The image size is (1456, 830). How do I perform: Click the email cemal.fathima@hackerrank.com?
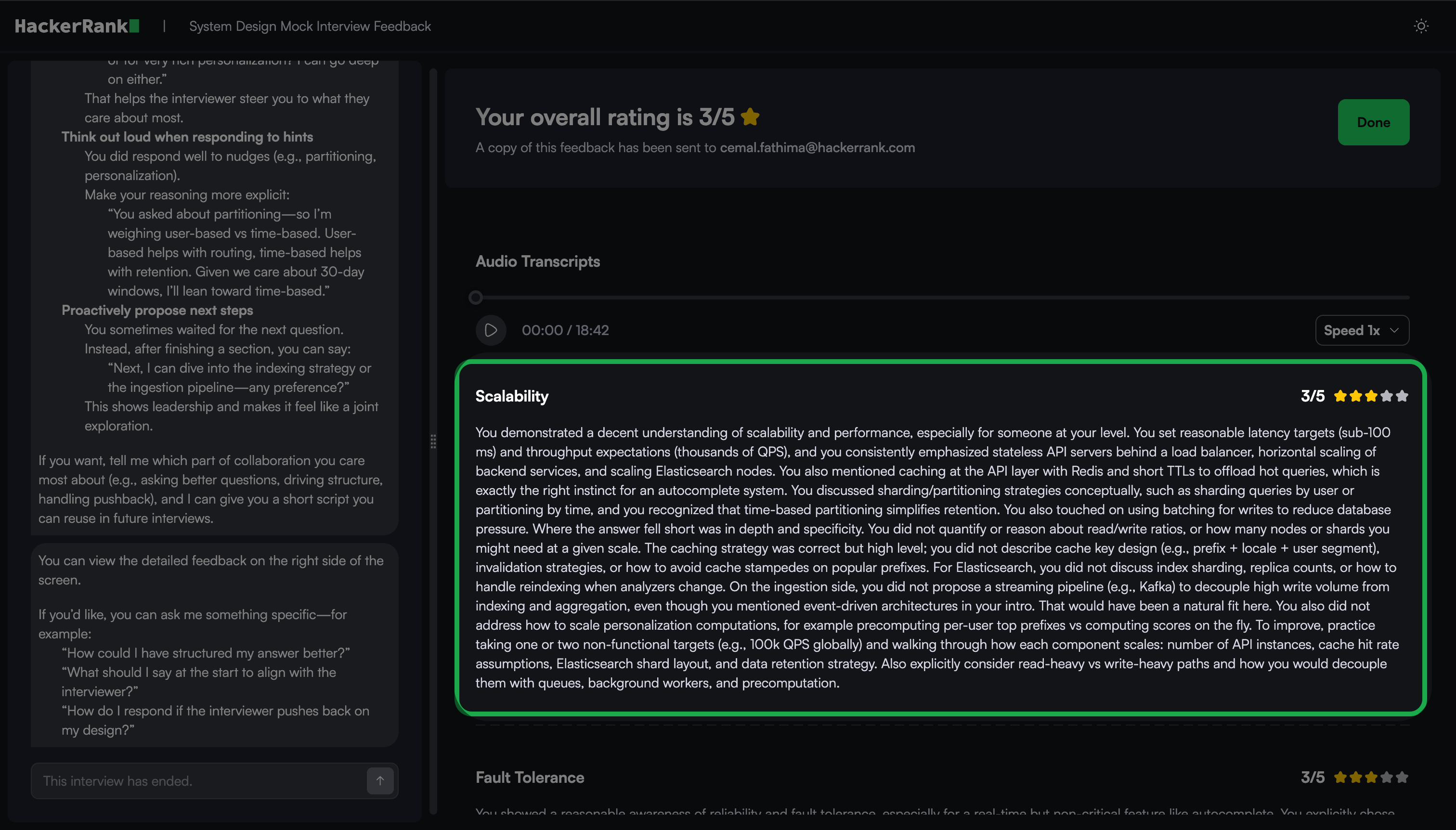tap(817, 148)
